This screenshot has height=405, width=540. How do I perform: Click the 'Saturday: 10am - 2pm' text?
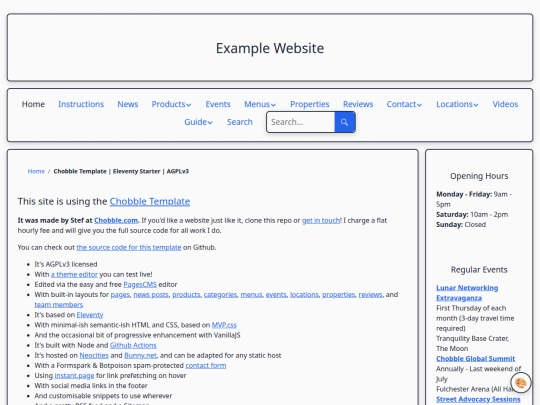pos(472,215)
